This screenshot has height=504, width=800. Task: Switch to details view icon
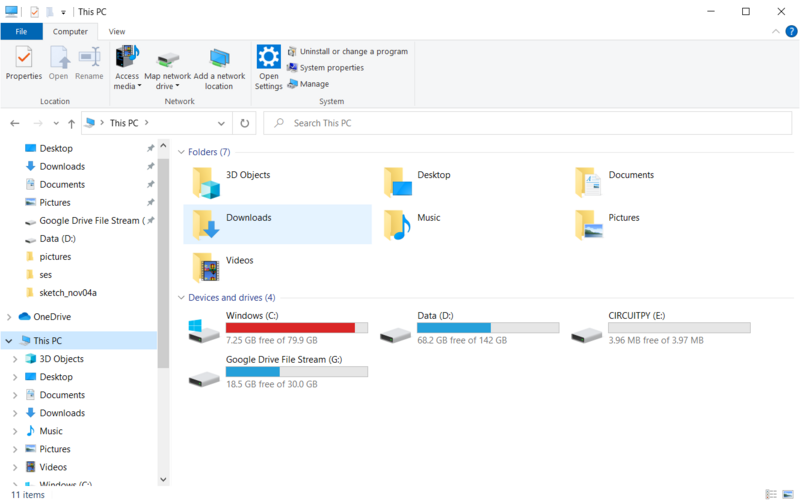click(x=771, y=494)
